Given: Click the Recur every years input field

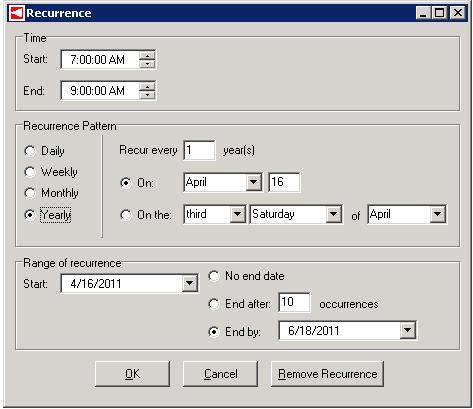Looking at the screenshot, I should coord(199,150).
